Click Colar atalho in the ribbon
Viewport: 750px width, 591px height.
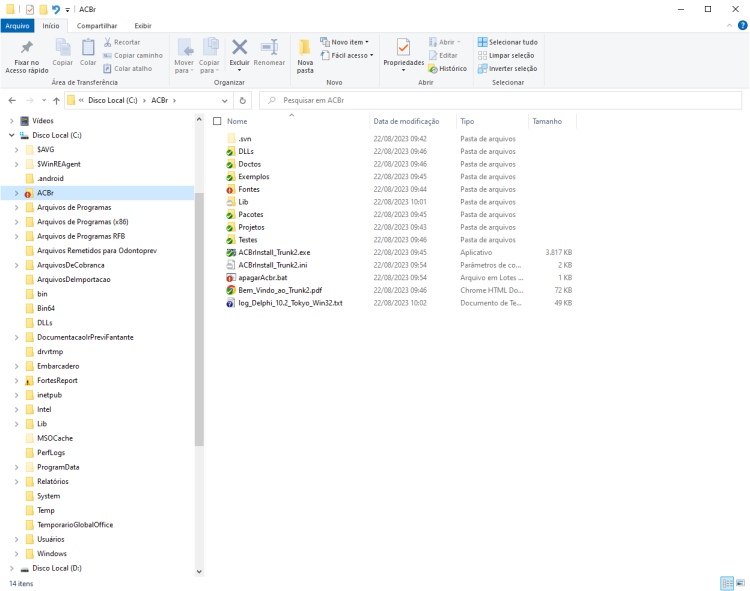click(128, 68)
